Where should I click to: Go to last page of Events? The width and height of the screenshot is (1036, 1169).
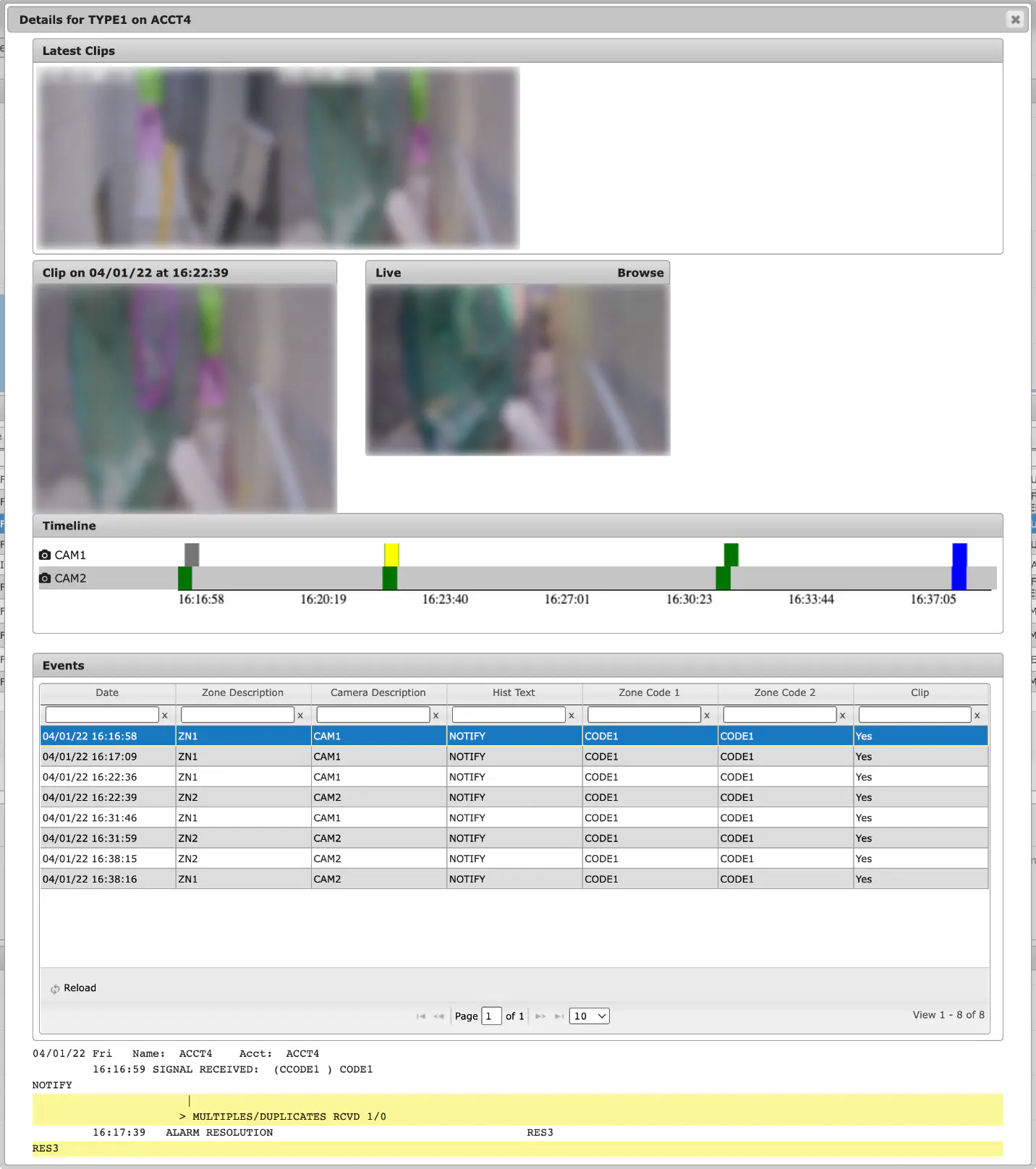click(559, 1016)
